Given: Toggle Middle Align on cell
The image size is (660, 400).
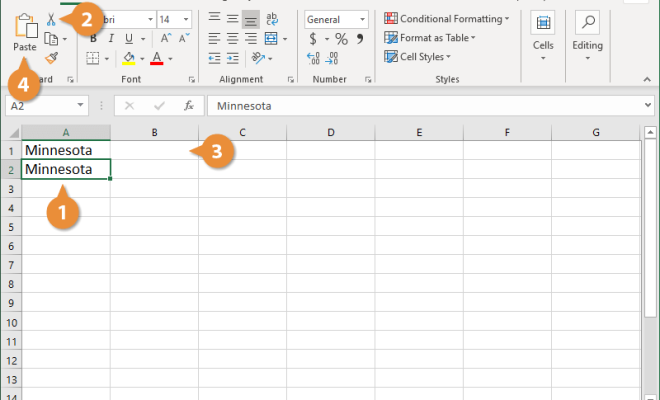Looking at the screenshot, I should (232, 19).
